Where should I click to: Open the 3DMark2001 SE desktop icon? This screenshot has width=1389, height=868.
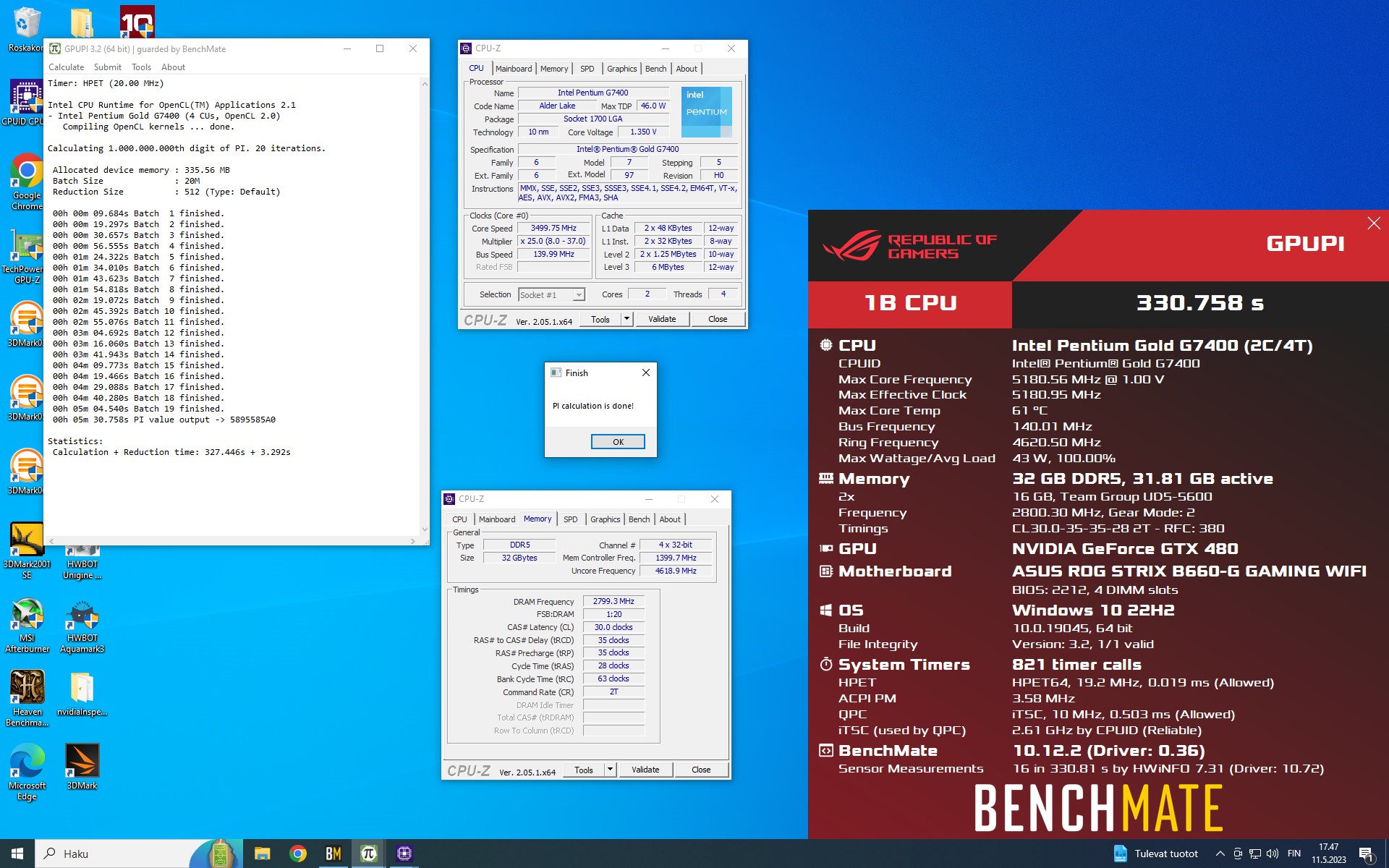[x=27, y=551]
